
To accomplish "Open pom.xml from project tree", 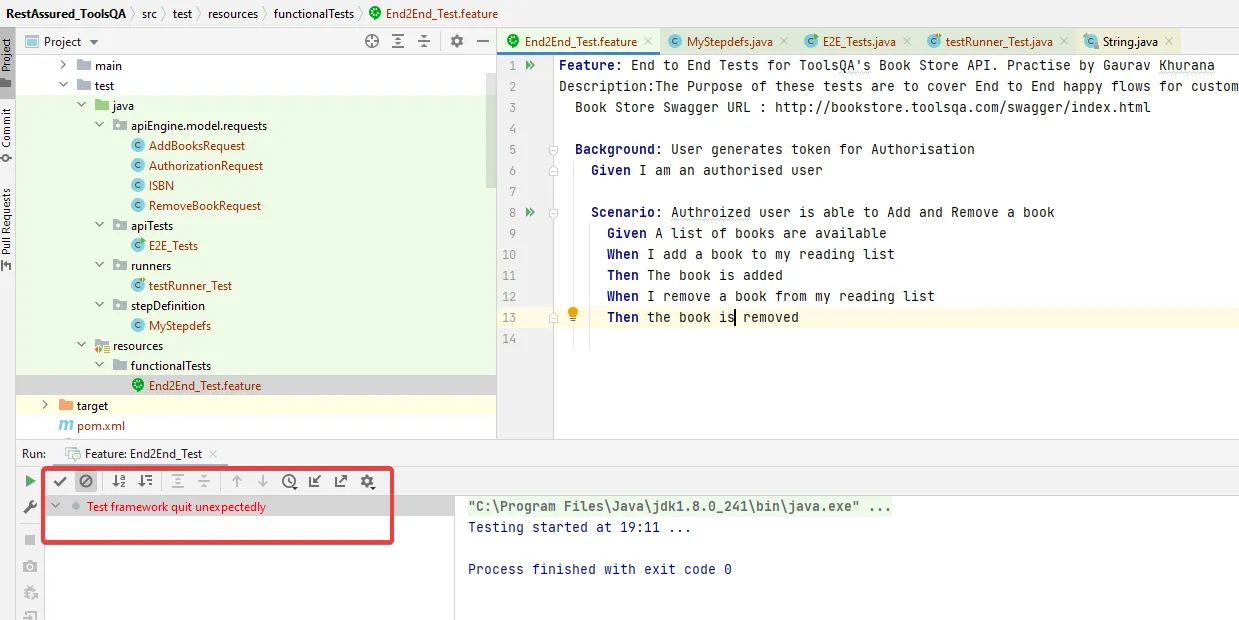I will pyautogui.click(x=100, y=426).
